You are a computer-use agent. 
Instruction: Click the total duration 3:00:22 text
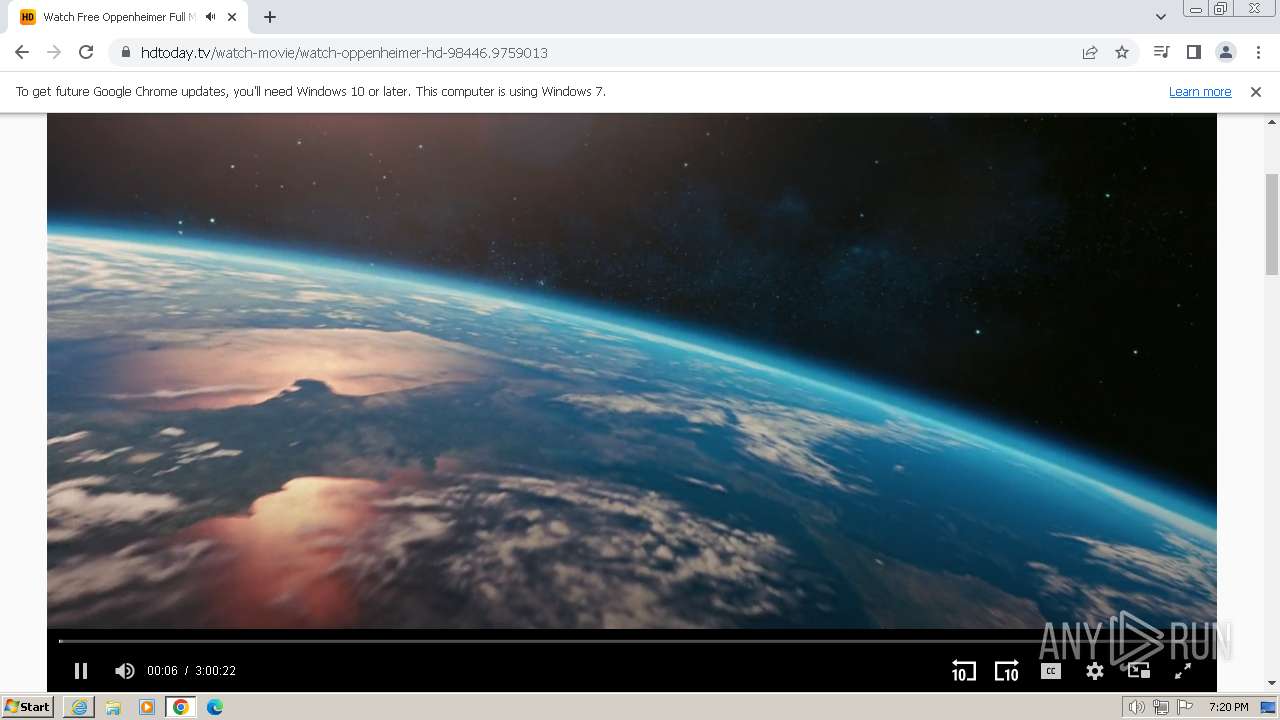click(x=215, y=671)
